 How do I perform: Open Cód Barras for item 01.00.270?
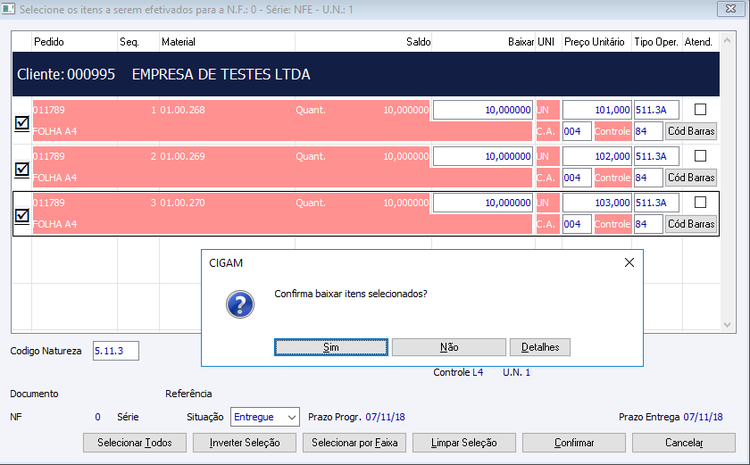point(691,224)
